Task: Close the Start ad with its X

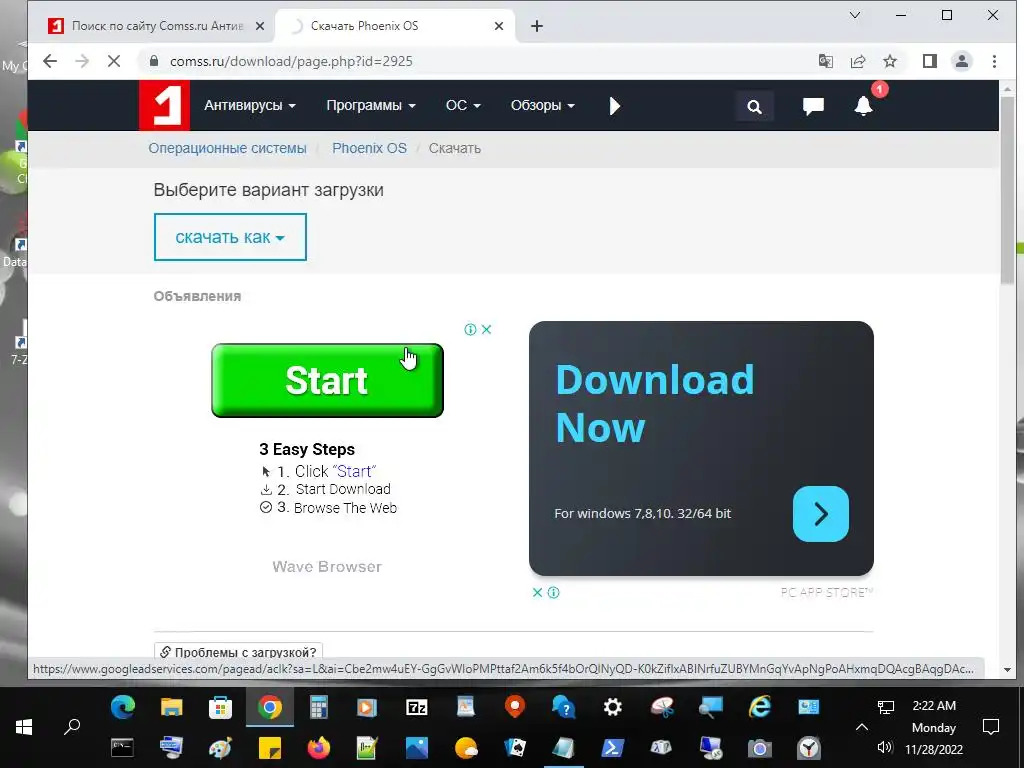Action: pyautogui.click(x=487, y=330)
